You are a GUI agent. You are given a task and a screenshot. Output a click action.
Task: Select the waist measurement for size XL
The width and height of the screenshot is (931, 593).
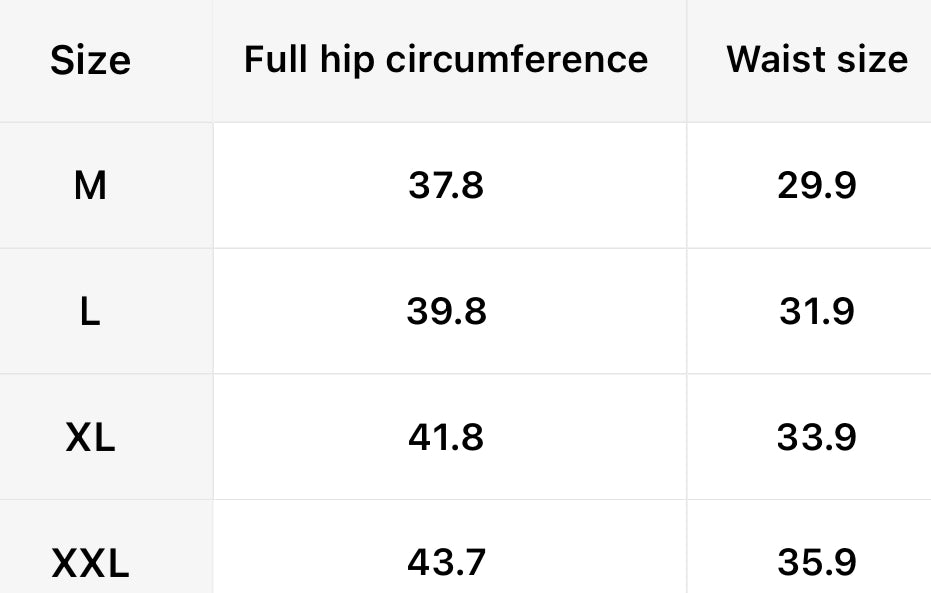[816, 438]
